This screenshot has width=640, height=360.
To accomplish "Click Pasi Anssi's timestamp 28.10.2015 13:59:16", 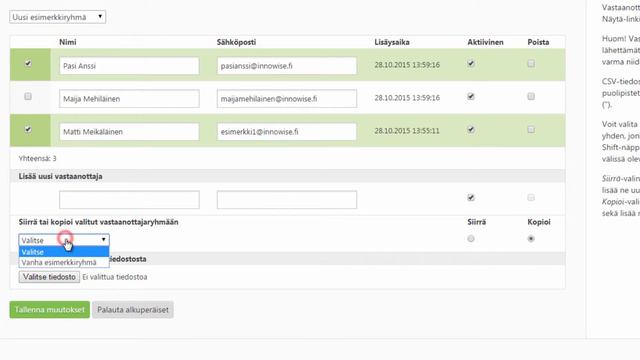I will point(407,65).
